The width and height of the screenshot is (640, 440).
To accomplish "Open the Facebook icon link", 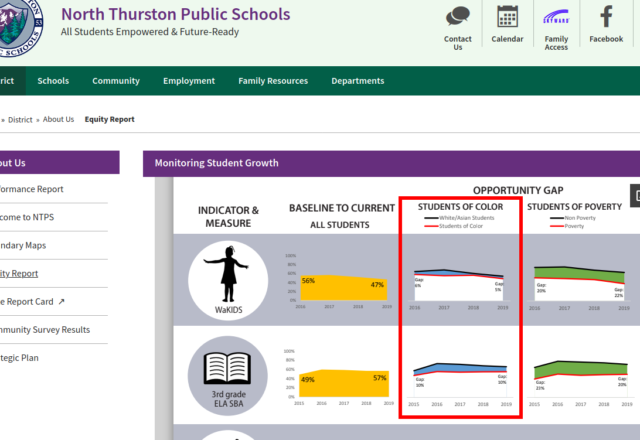I will (x=606, y=17).
